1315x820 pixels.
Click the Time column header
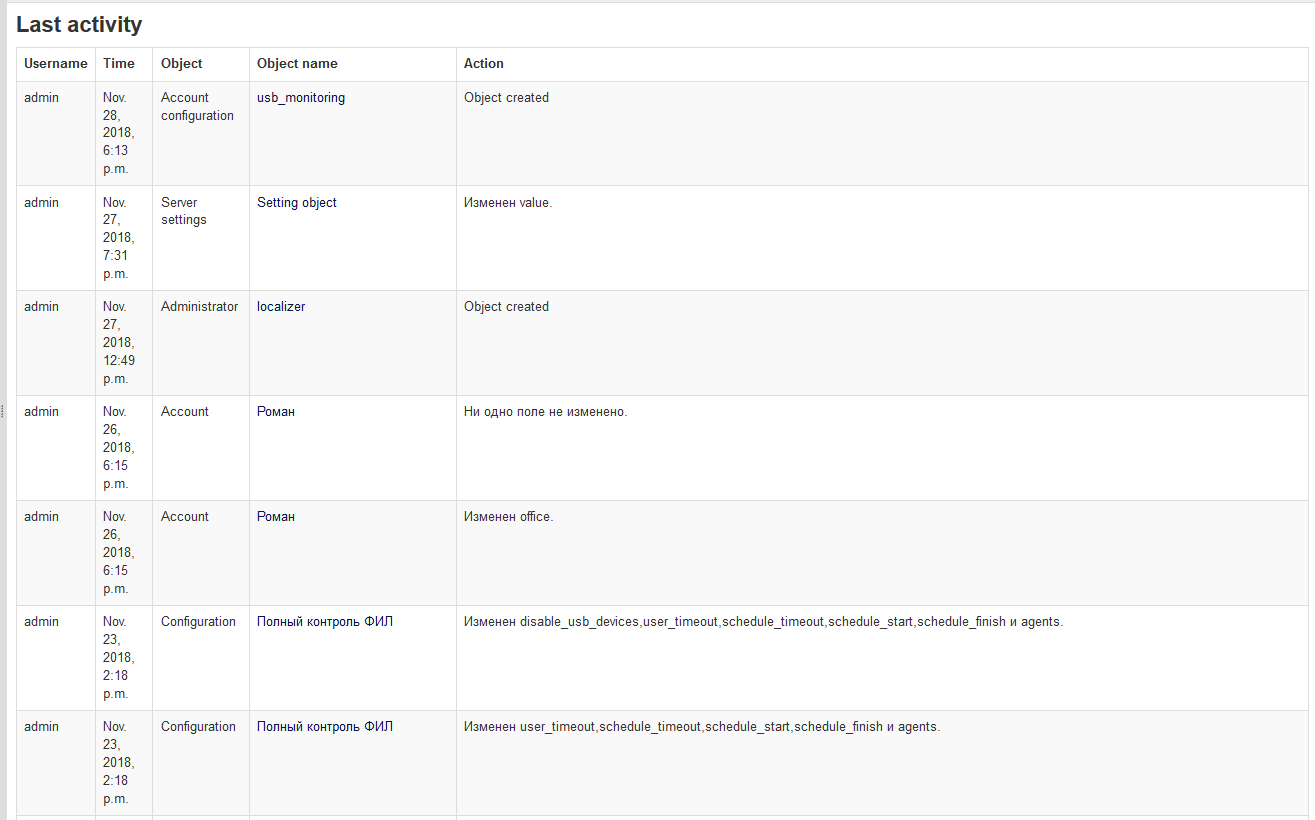118,64
